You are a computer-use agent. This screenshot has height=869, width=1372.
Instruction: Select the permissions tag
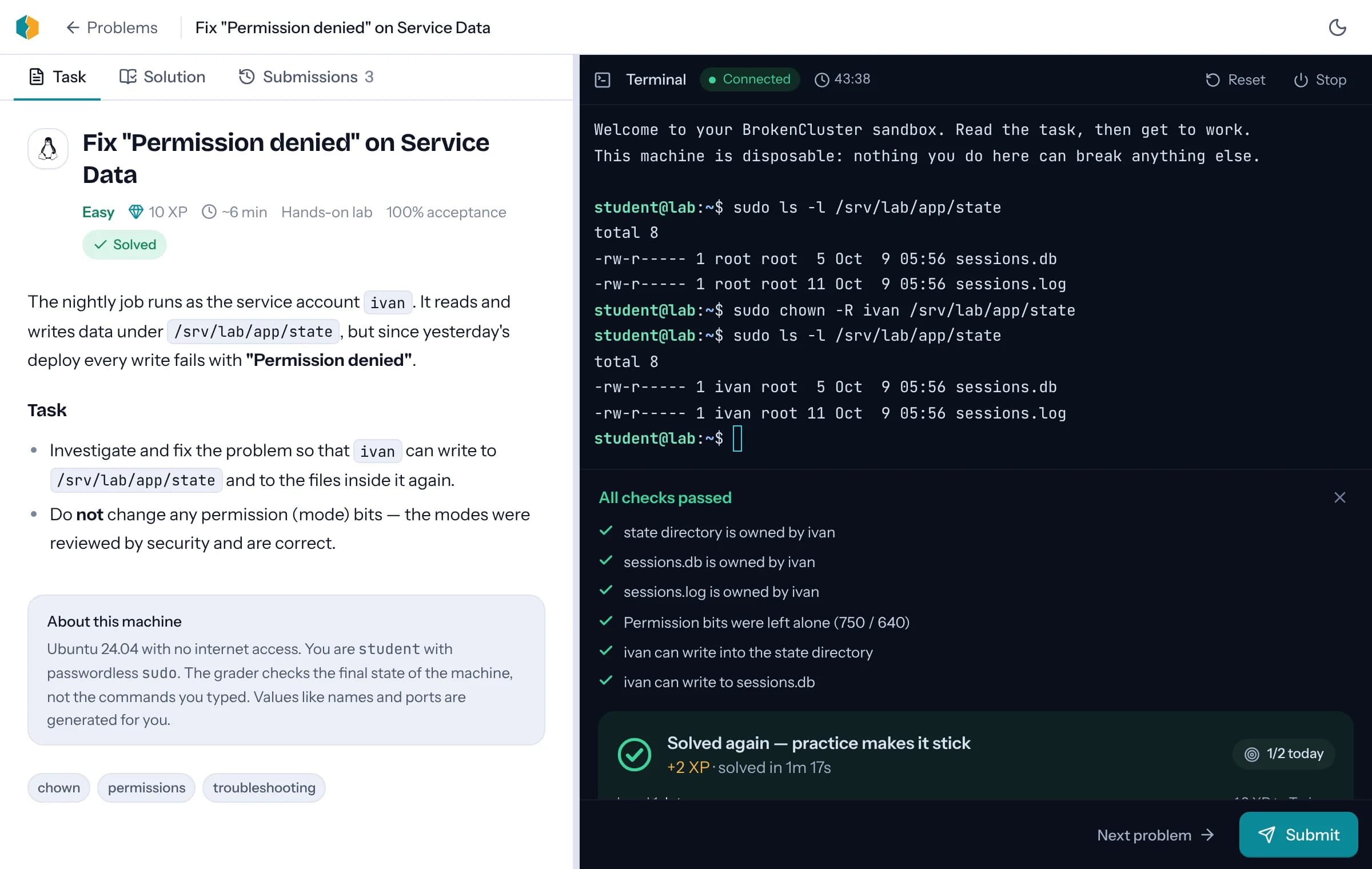pos(146,788)
